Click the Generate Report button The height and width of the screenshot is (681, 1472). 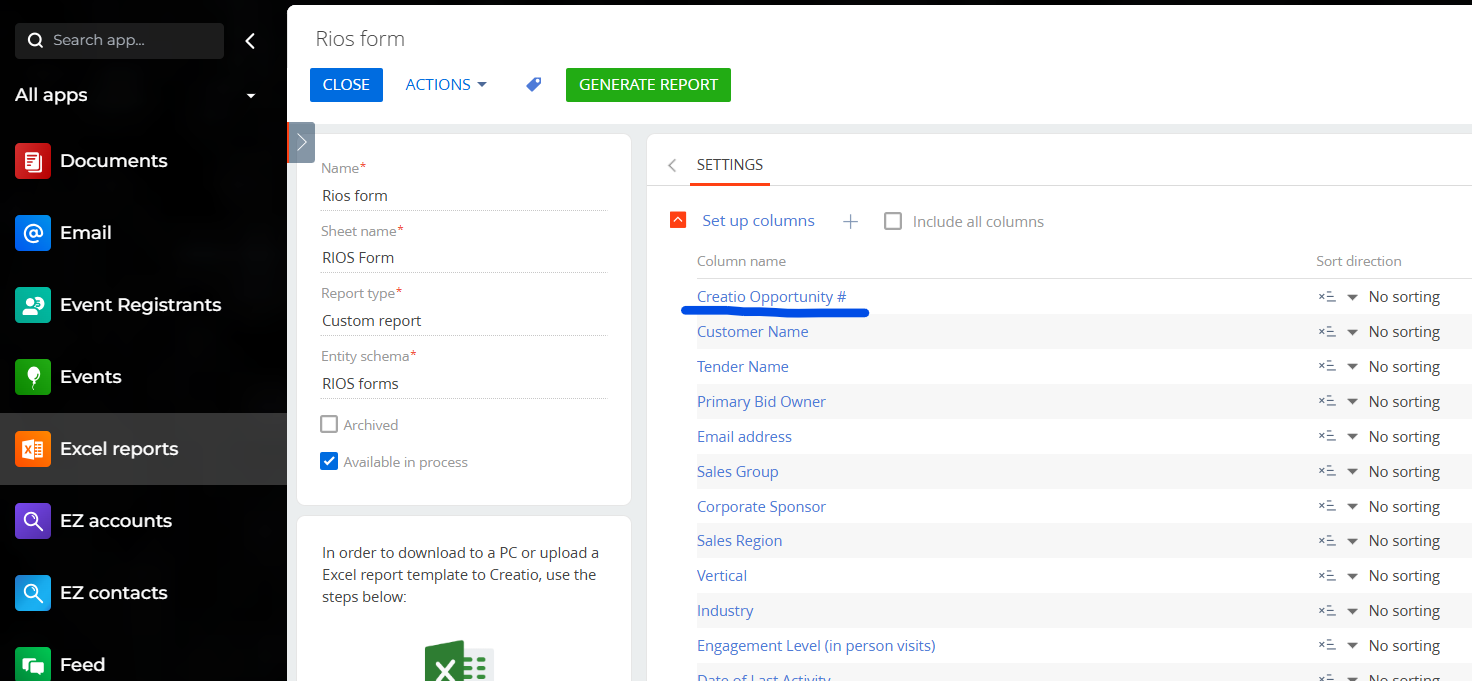(648, 85)
